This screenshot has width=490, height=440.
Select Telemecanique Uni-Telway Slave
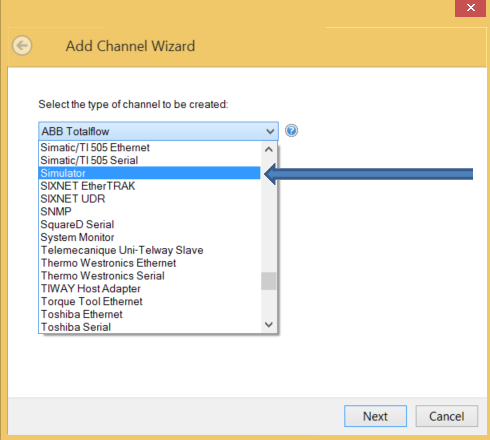pos(150,250)
